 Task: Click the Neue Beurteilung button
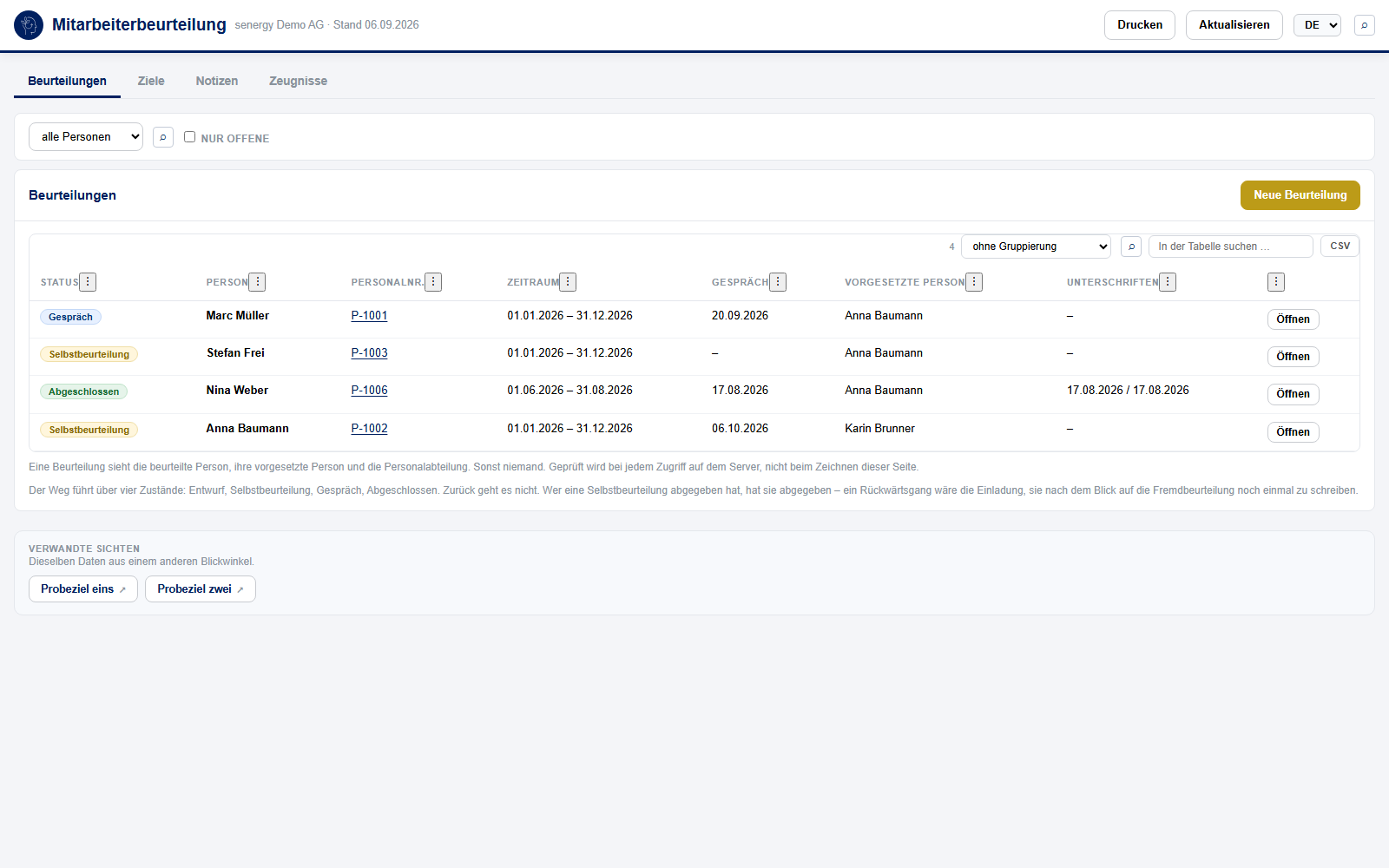(x=1300, y=195)
